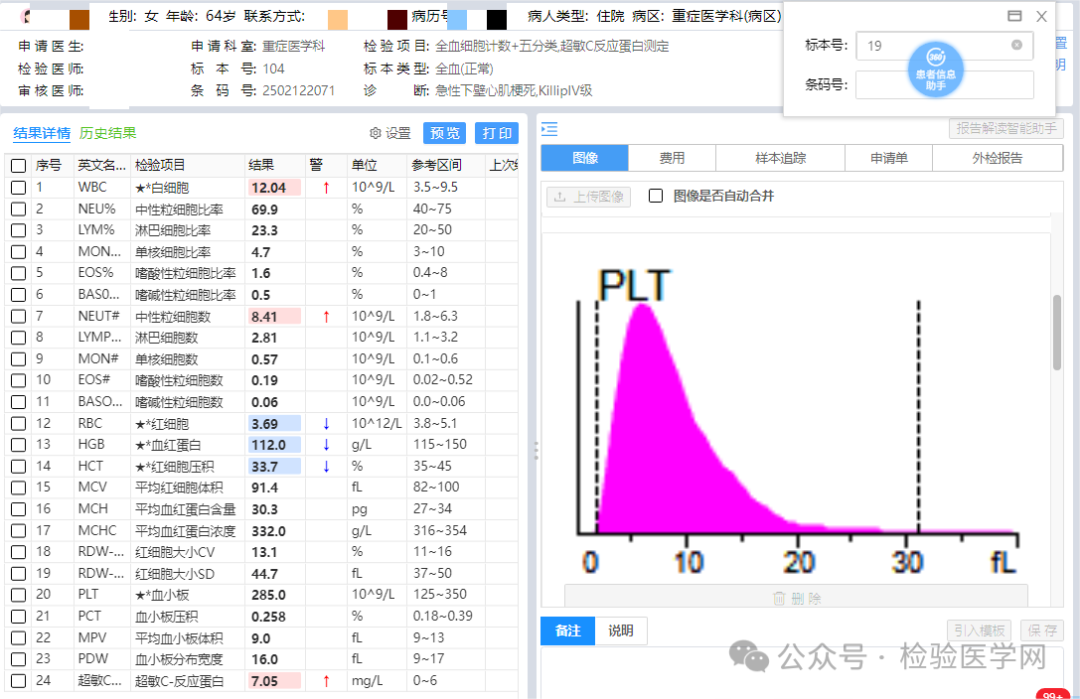Viewport: 1080px width, 699px height.
Task: Click the 设置 gear settings icon
Action: tap(376, 133)
